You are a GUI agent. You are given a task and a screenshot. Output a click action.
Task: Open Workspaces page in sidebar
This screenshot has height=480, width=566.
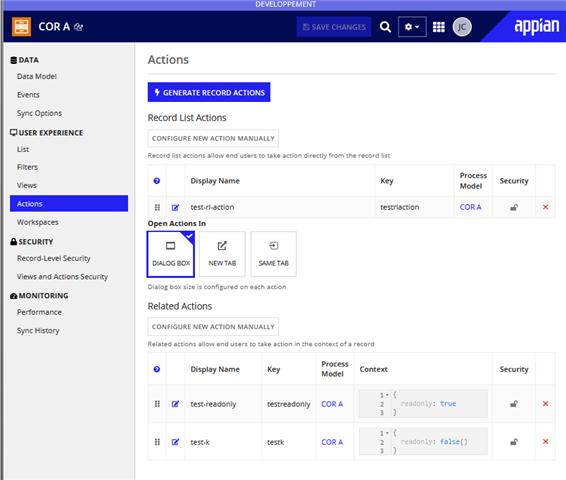[38, 222]
